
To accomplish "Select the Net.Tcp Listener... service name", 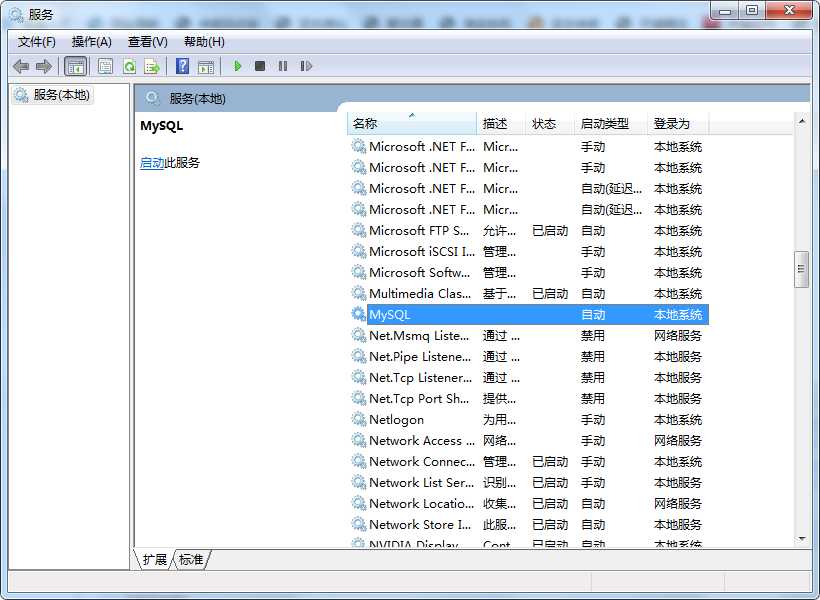I will 420,377.
